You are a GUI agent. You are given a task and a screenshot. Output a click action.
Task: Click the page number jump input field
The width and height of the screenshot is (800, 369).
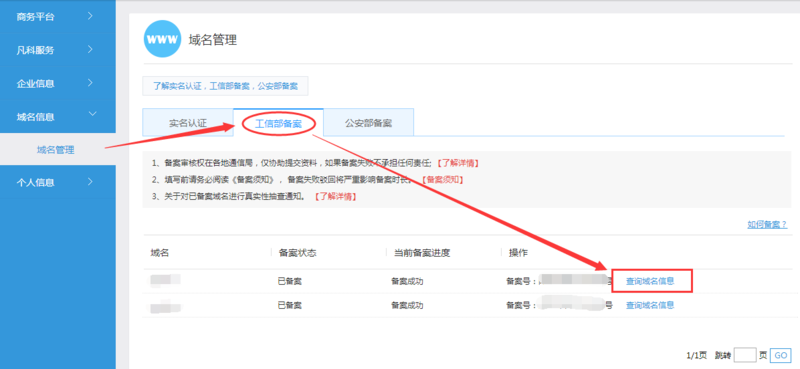(745, 355)
